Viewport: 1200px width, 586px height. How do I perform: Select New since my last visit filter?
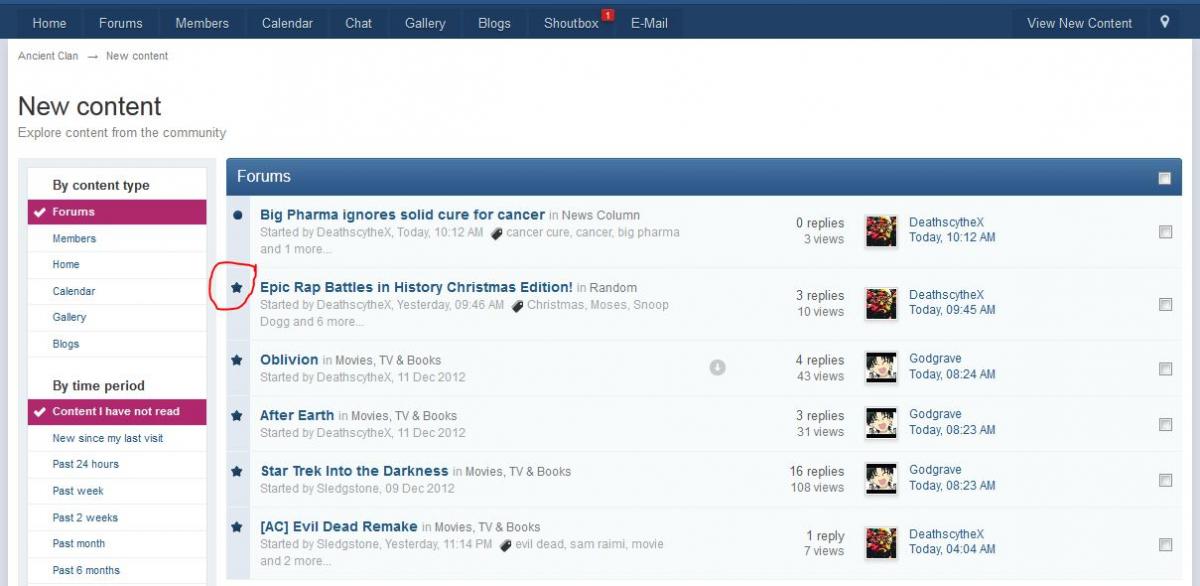pos(108,438)
